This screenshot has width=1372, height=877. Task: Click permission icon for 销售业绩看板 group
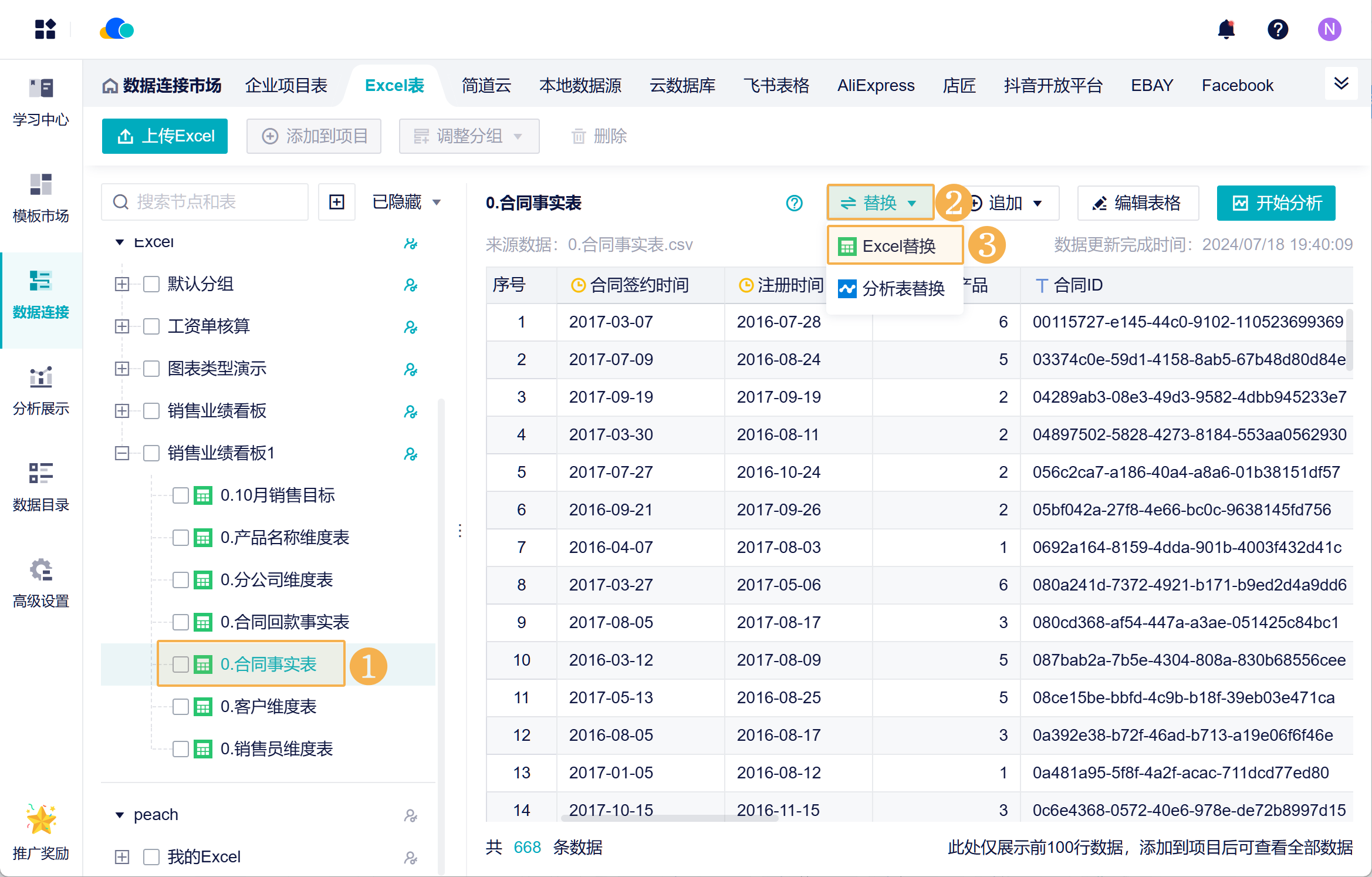coord(410,411)
